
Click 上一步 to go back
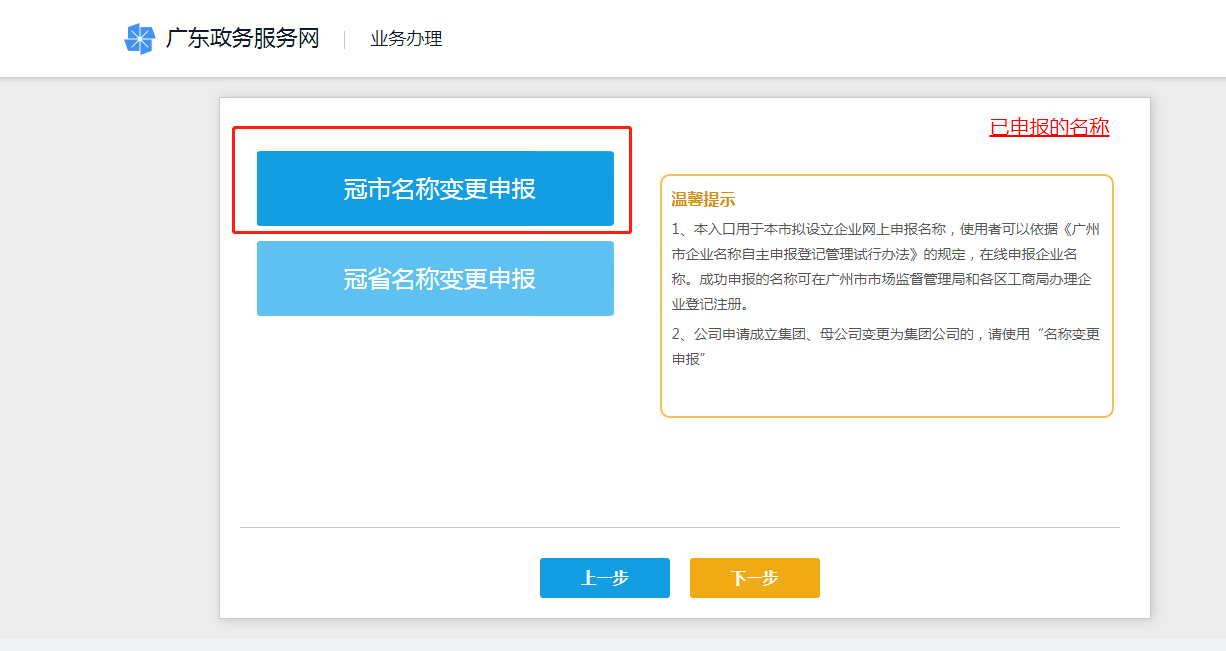coord(605,578)
